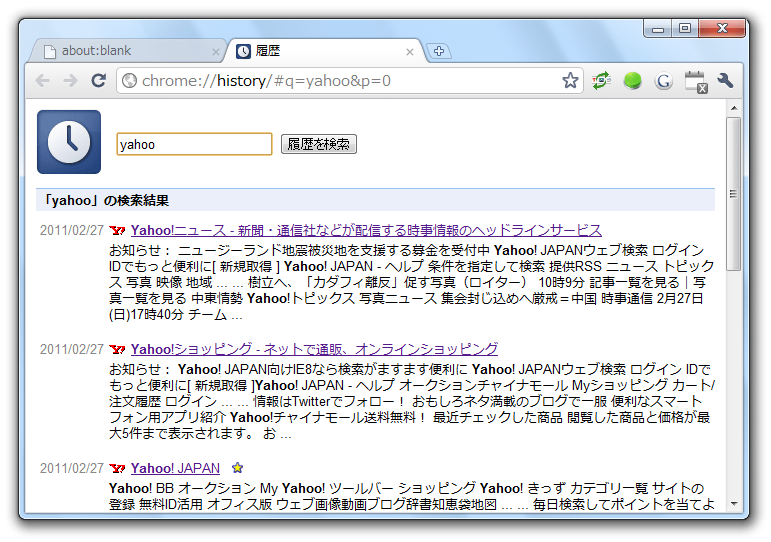Bookmark page with the star icon
This screenshot has width=771, height=542.
pyautogui.click(x=570, y=80)
